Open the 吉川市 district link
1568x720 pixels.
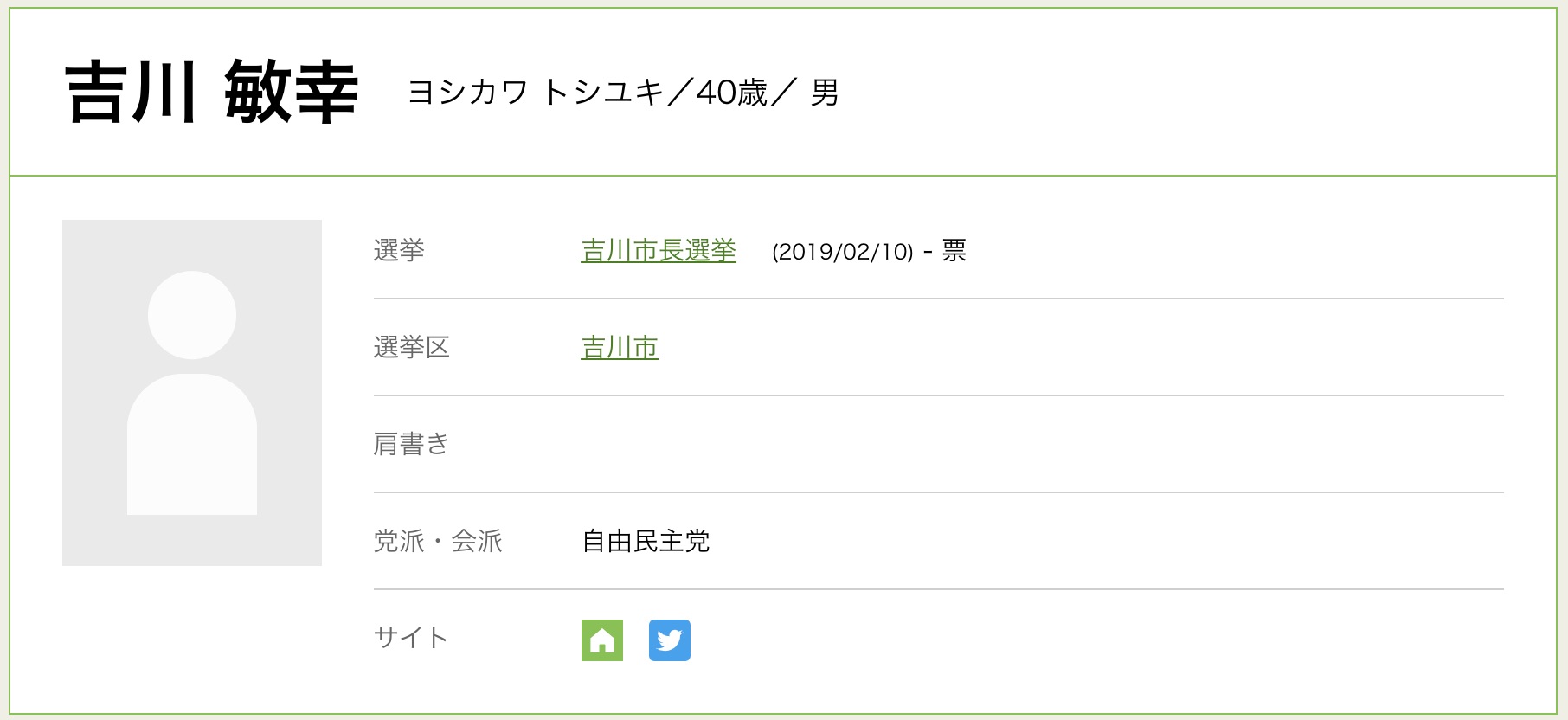[620, 348]
